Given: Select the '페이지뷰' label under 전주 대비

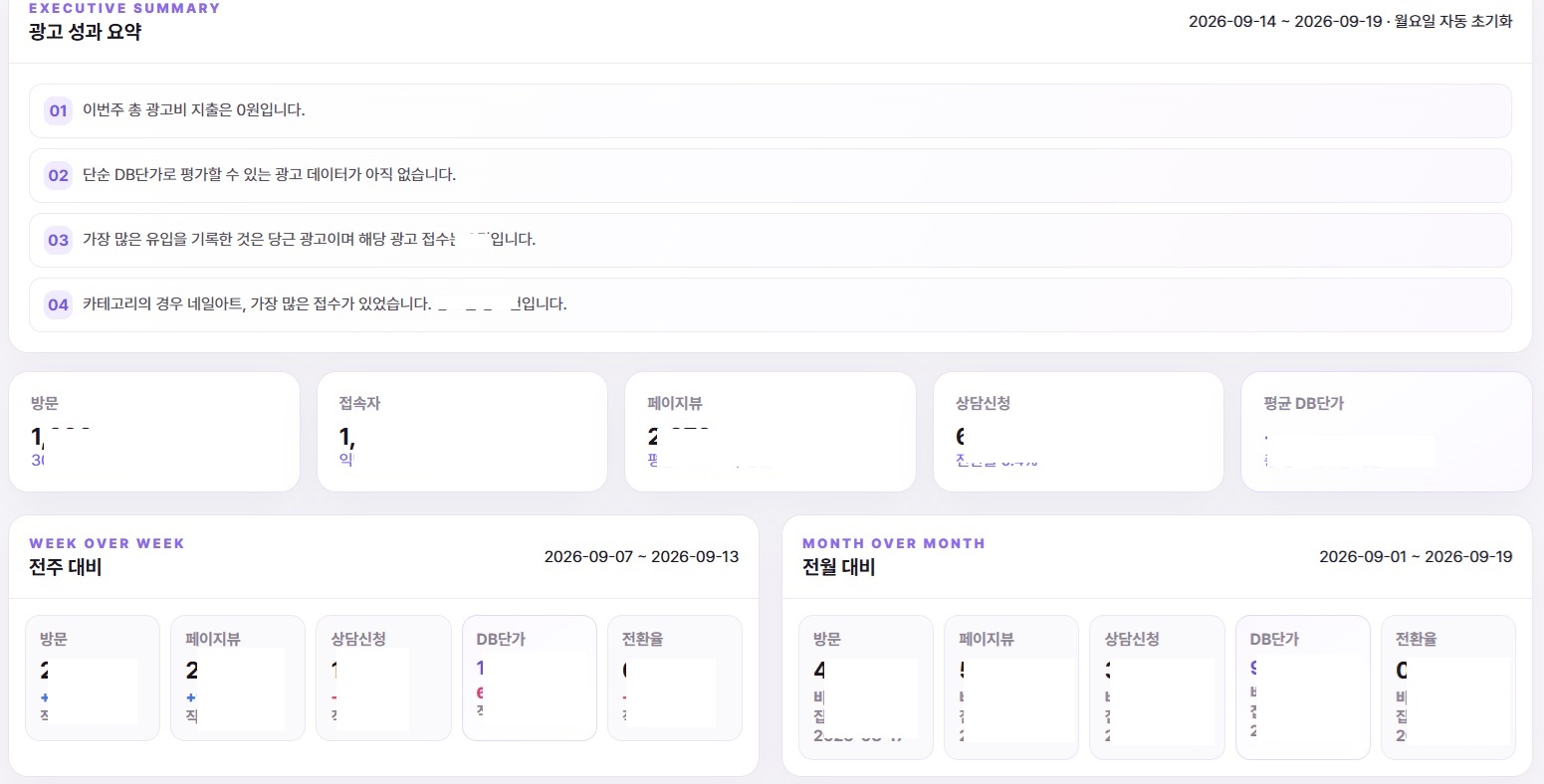Looking at the screenshot, I should 213,639.
